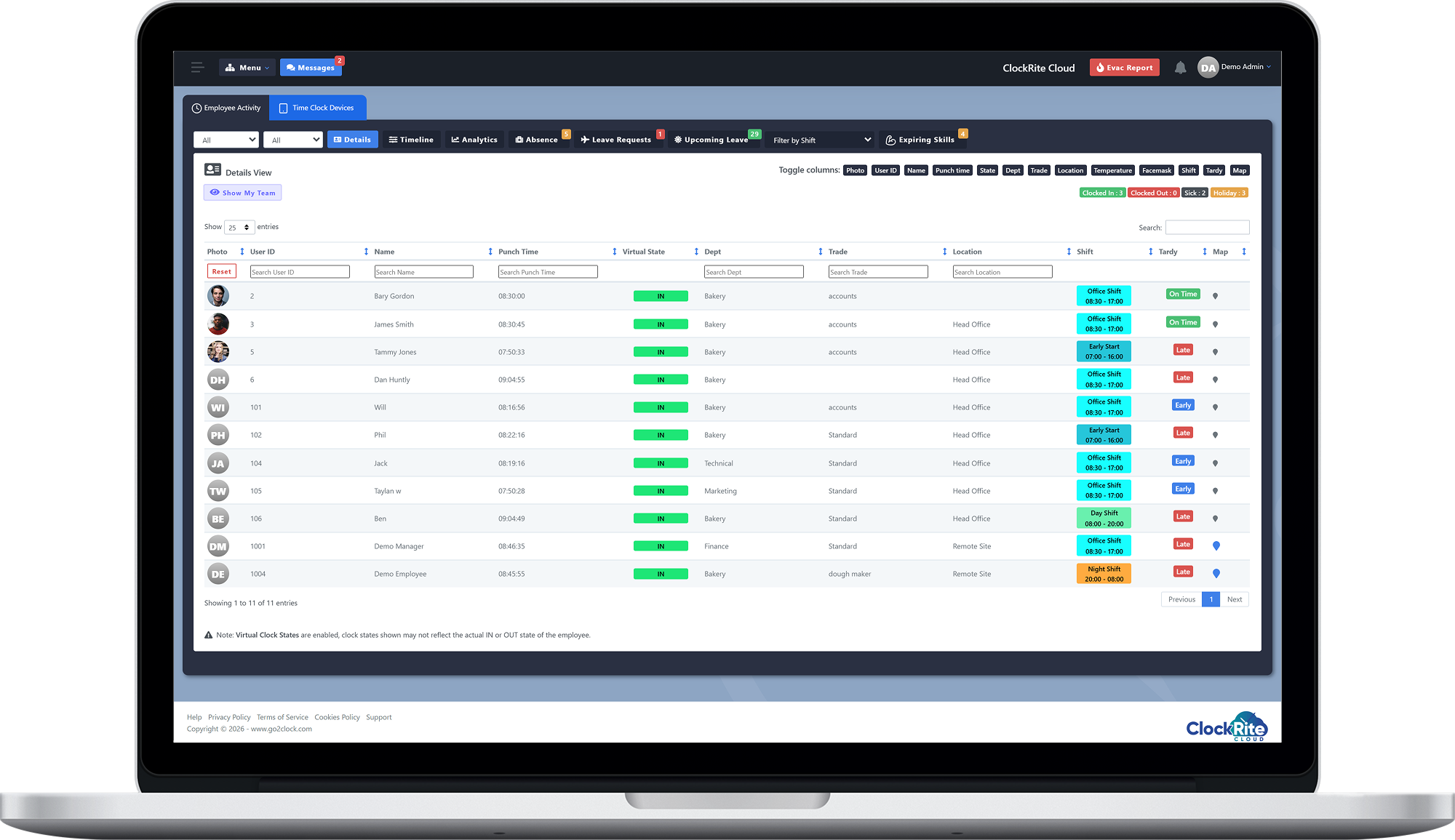Change the Show entries count selector
1455x840 pixels.
click(239, 228)
